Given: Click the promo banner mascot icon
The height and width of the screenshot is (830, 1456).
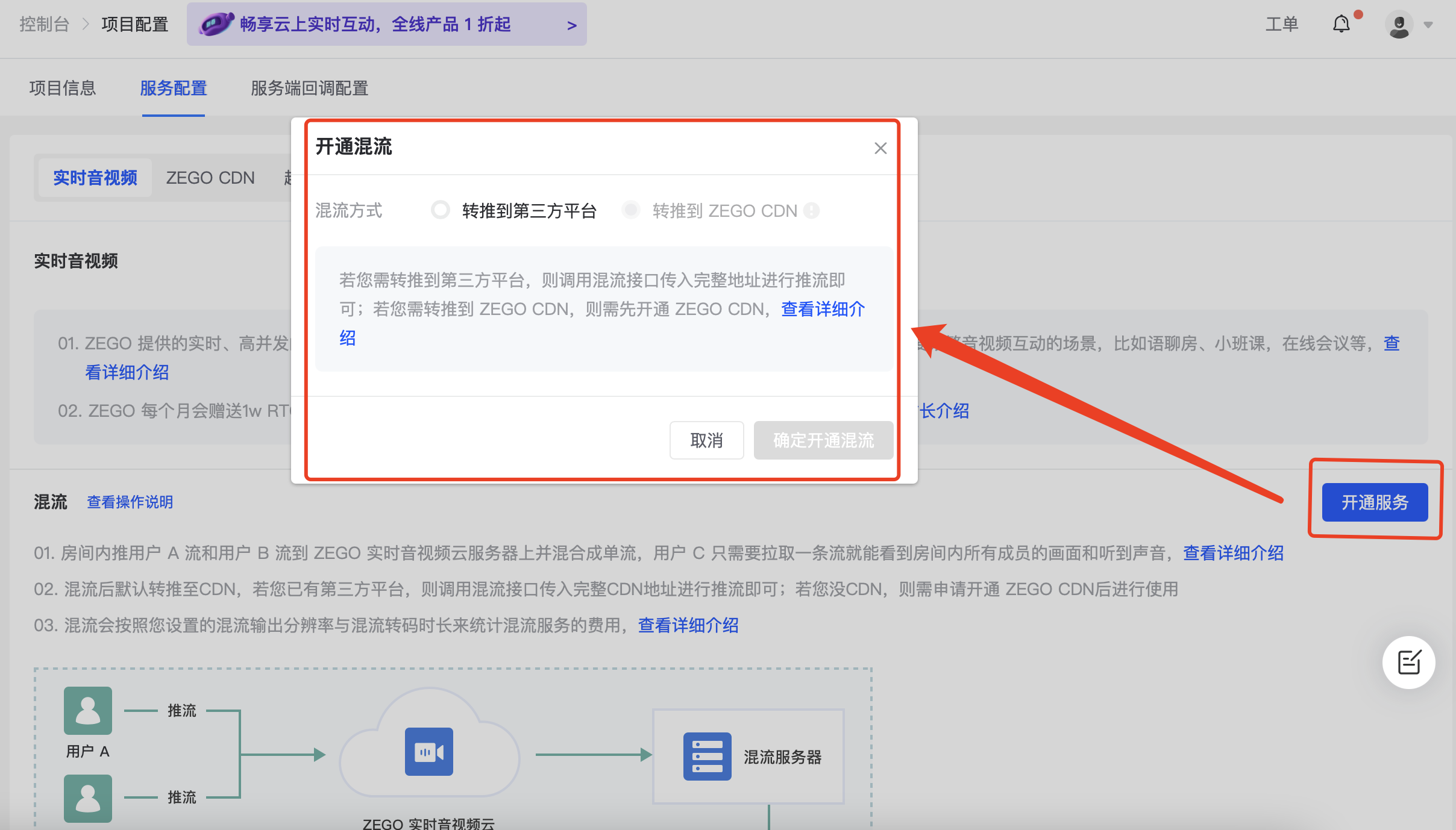Looking at the screenshot, I should coord(216,24).
